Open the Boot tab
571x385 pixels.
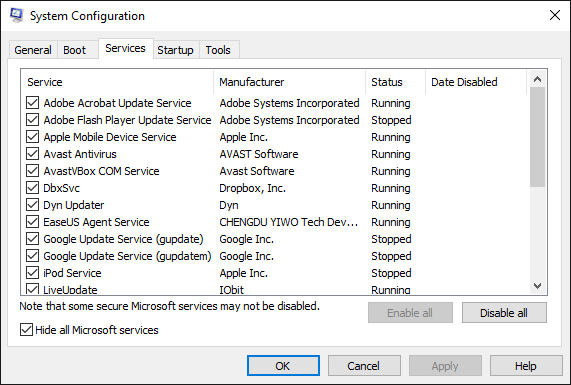point(74,50)
